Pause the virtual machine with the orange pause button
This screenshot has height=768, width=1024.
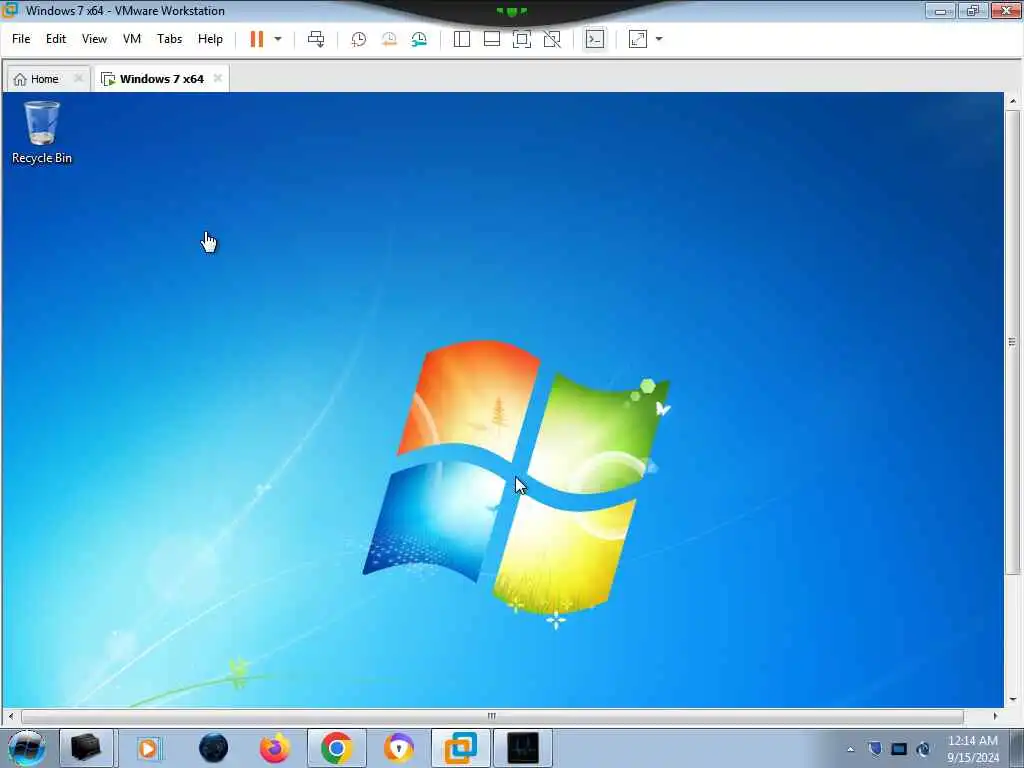tap(257, 39)
